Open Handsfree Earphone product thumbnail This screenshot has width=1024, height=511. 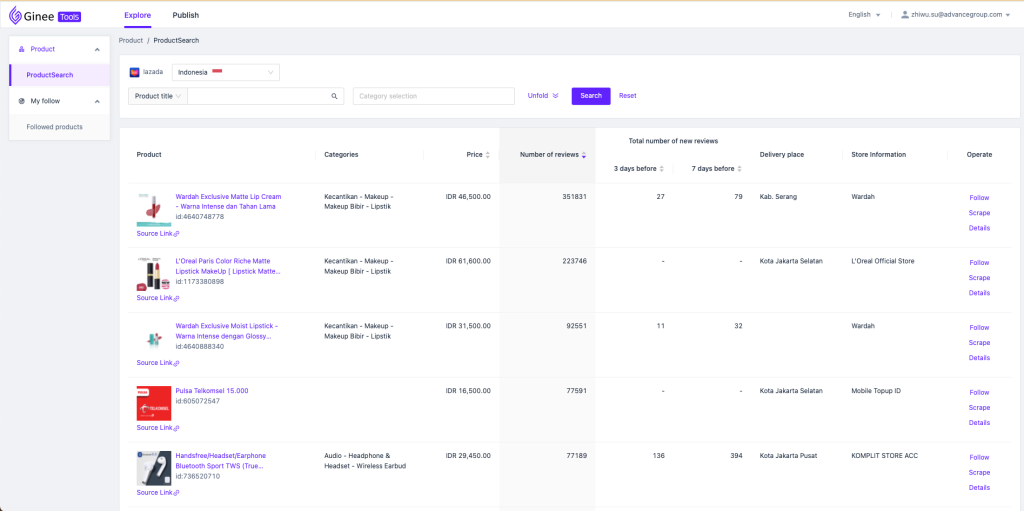point(153,468)
